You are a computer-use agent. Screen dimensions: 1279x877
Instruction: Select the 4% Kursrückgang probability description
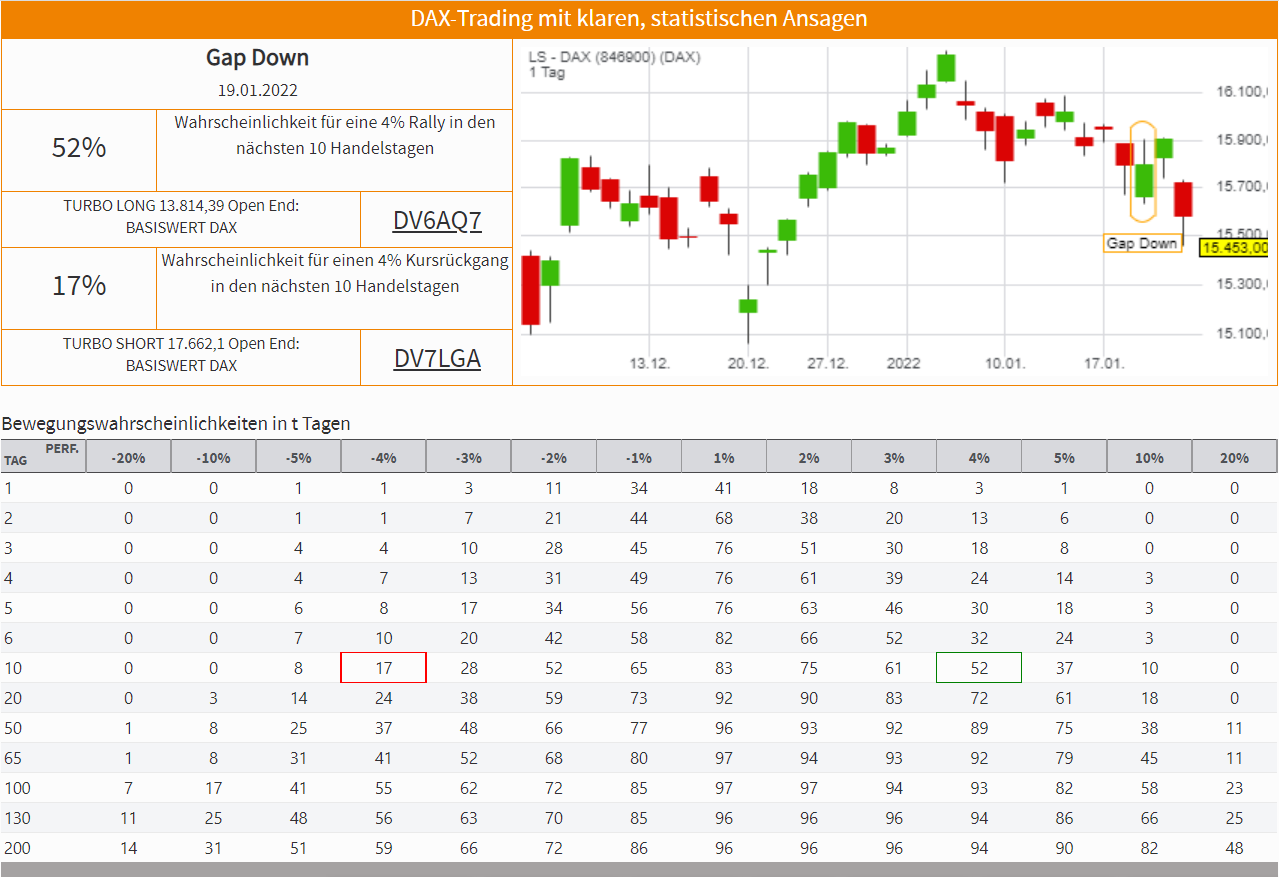(x=335, y=273)
